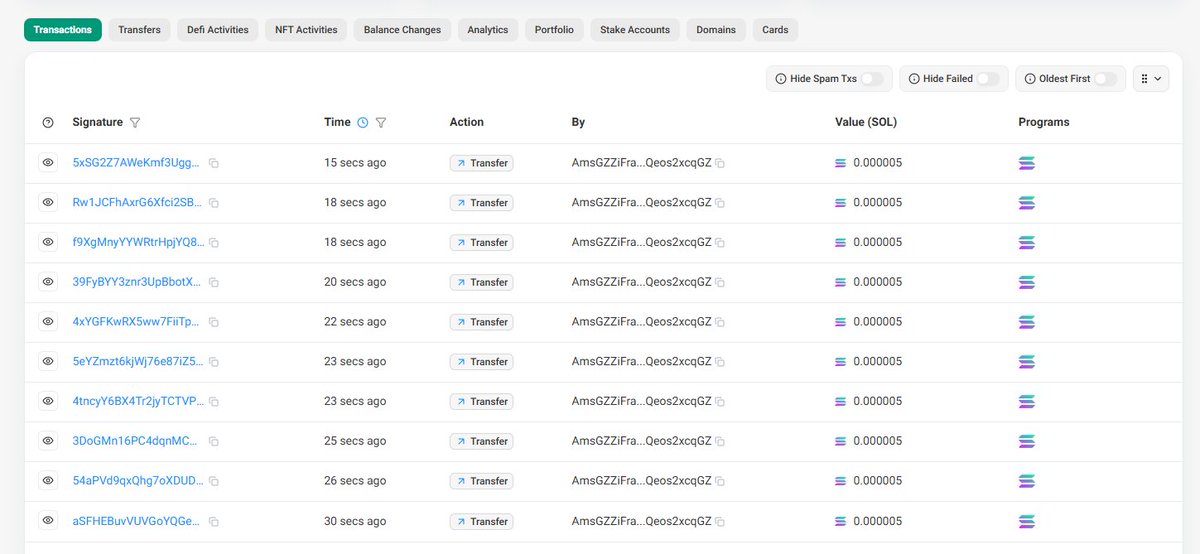Open the Defi Activities tab
This screenshot has width=1200, height=554.
[218, 30]
